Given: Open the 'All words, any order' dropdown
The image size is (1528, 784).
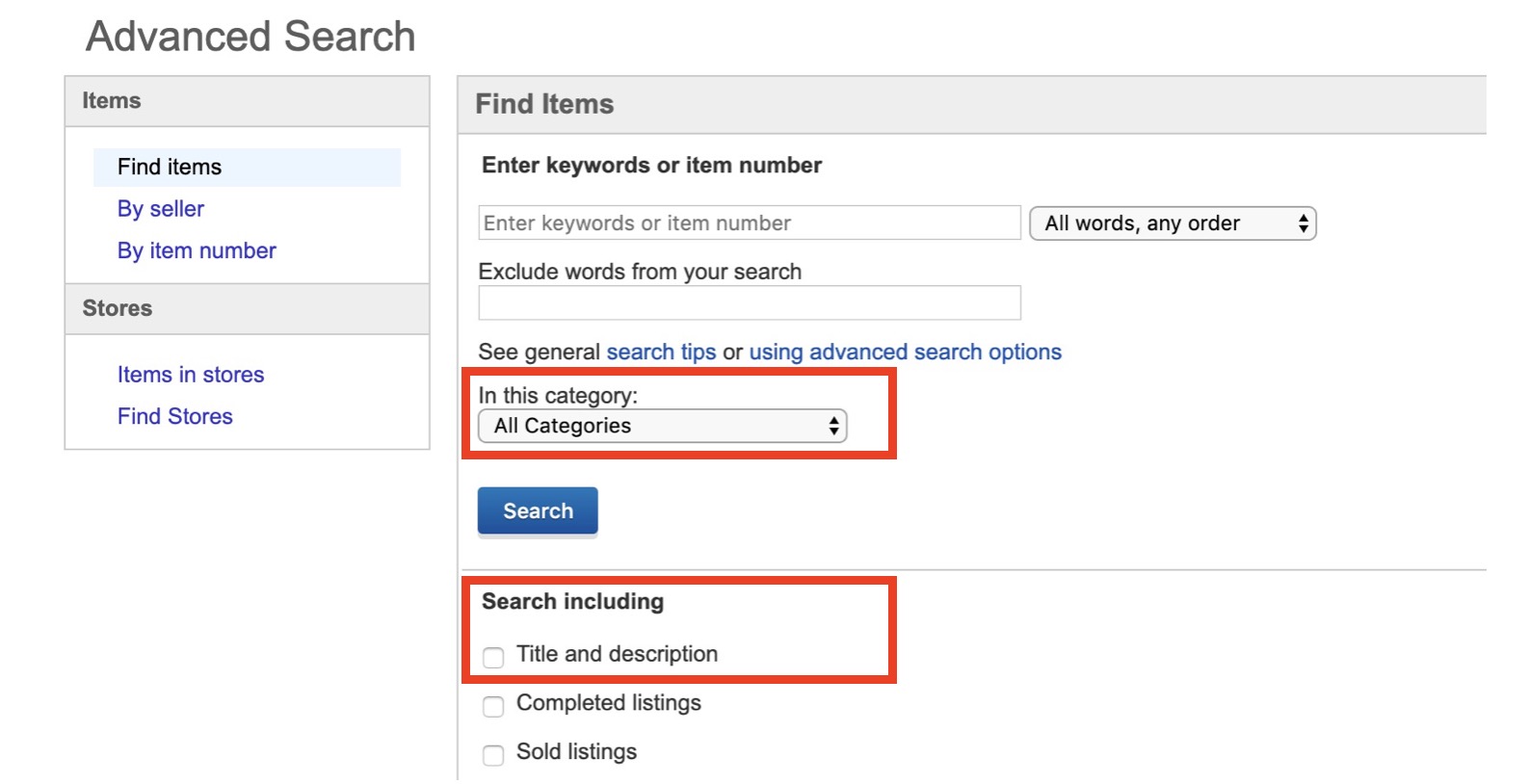Looking at the screenshot, I should 1172,223.
